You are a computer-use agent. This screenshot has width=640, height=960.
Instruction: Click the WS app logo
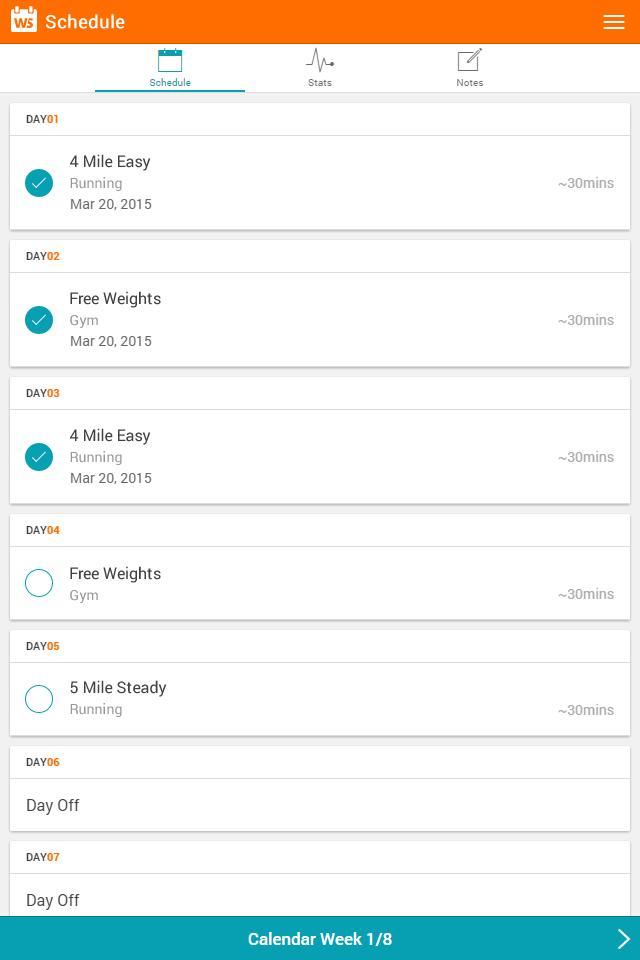pos(22,21)
